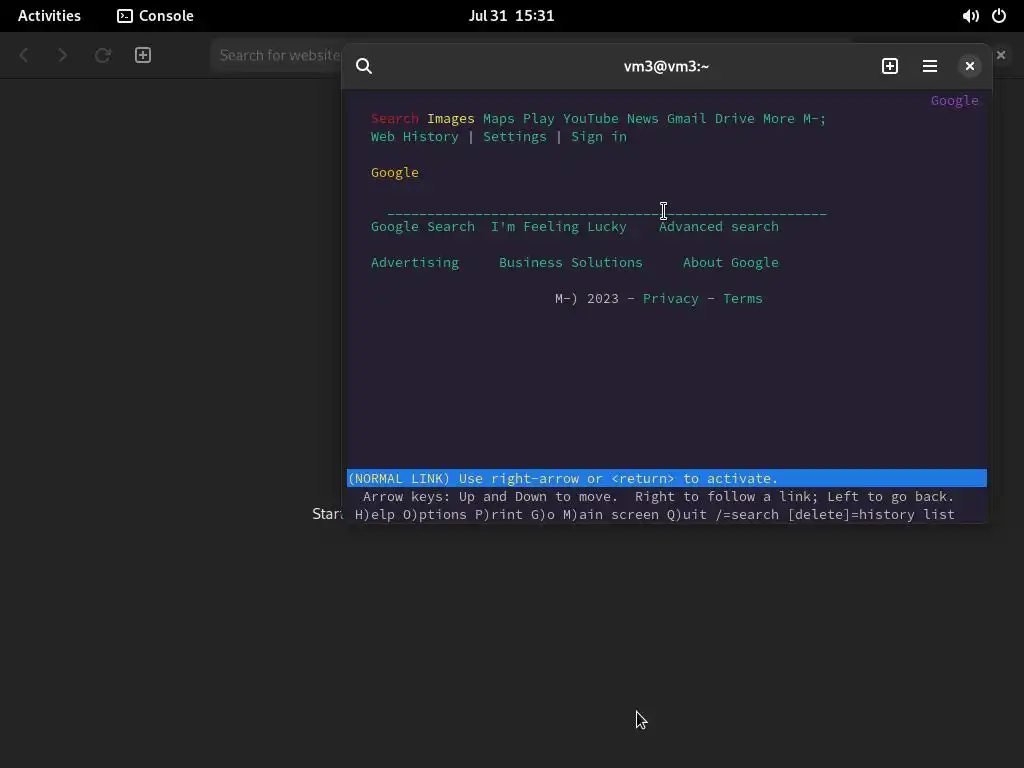Click the NORMAL LINK status line
The height and width of the screenshot is (768, 1024).
coord(666,478)
